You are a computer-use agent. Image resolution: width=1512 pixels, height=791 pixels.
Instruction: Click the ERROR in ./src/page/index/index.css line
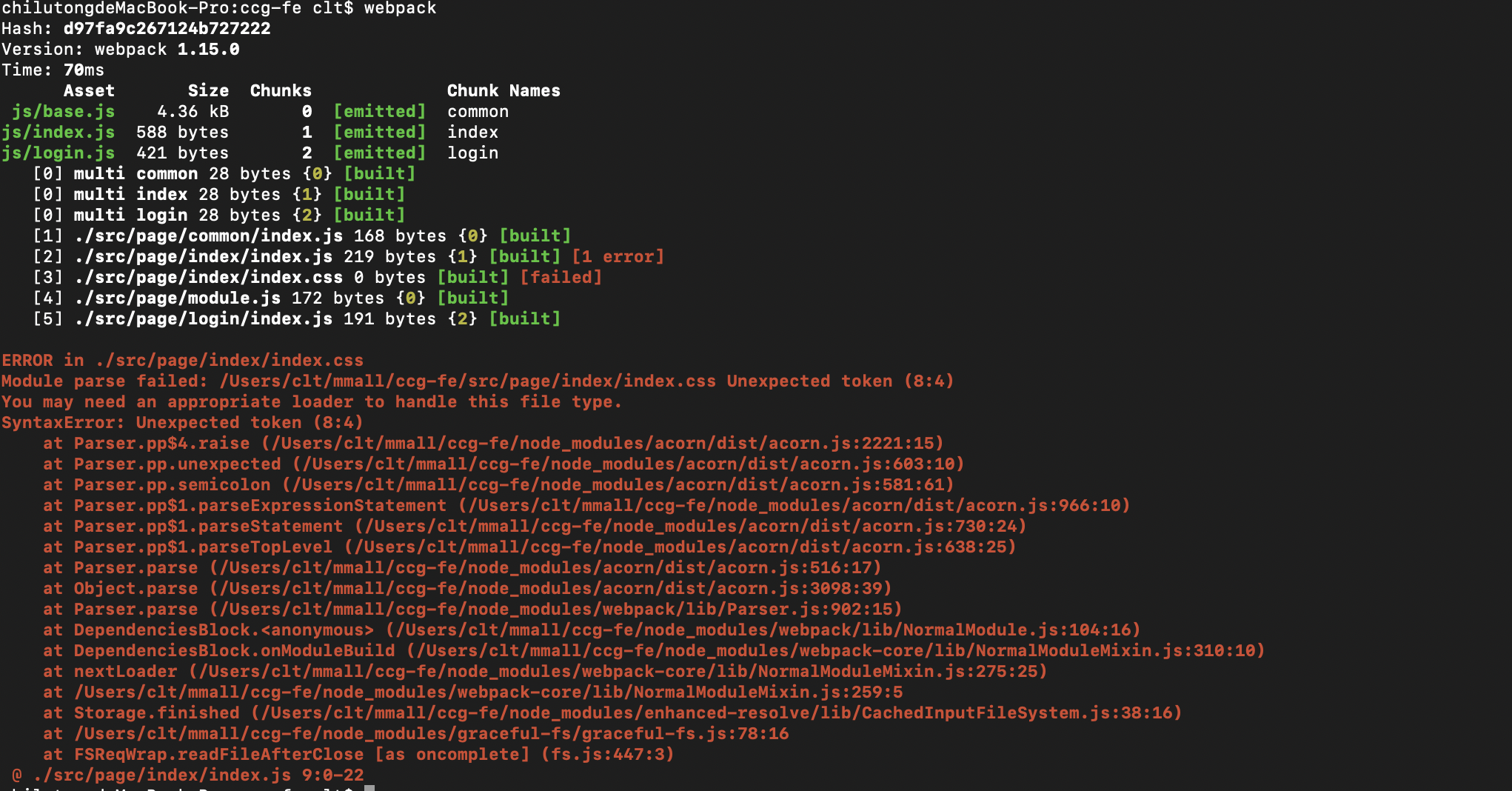coord(182,360)
